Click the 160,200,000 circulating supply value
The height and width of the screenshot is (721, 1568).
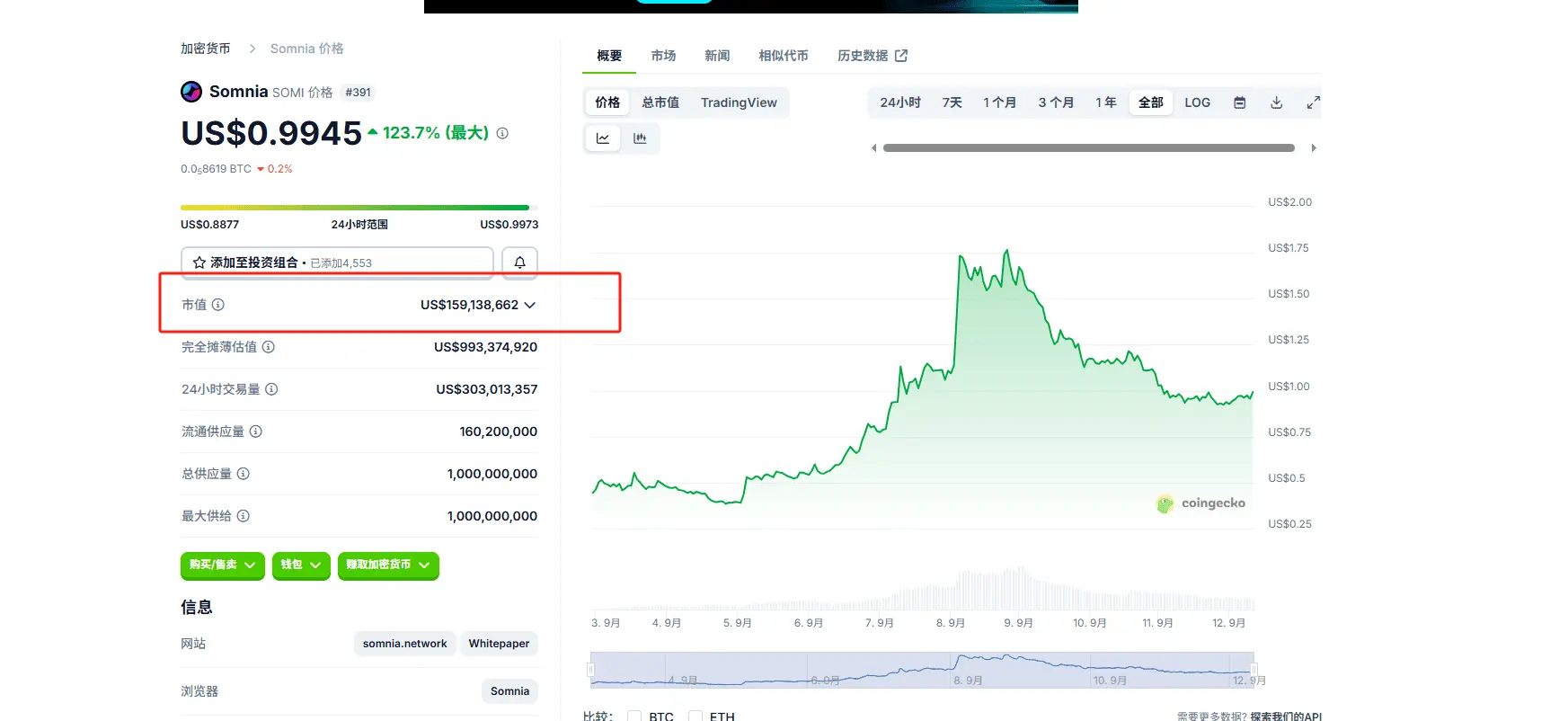pos(498,432)
